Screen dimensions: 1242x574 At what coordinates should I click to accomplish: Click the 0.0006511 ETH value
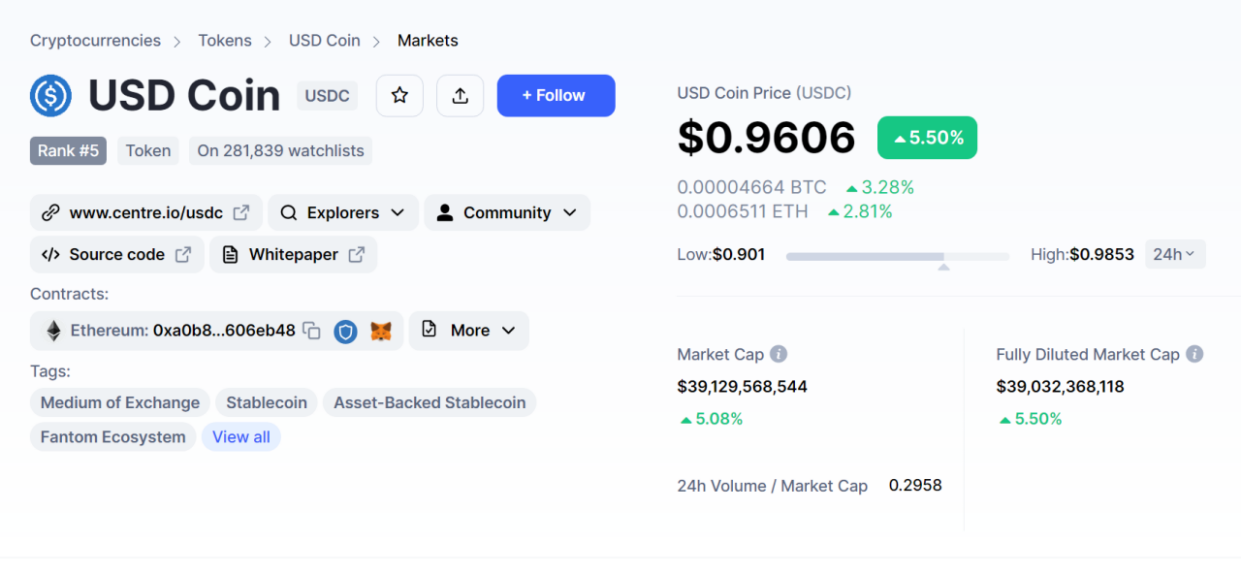[x=743, y=211]
